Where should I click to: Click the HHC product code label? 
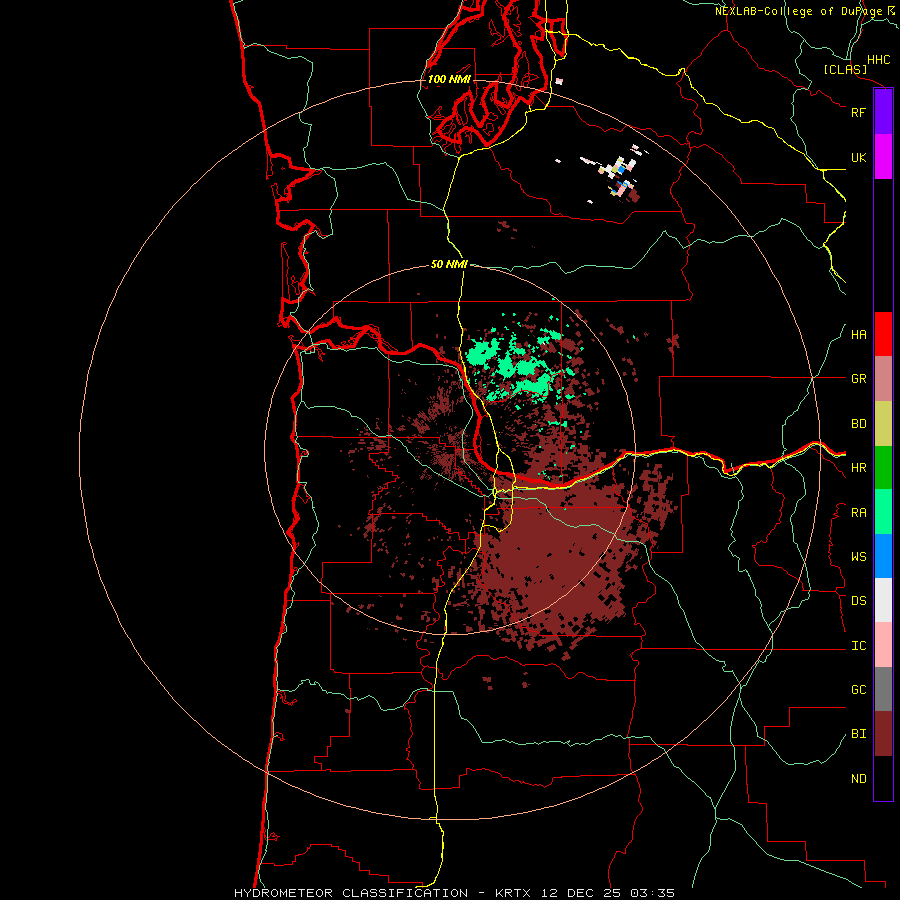878,60
